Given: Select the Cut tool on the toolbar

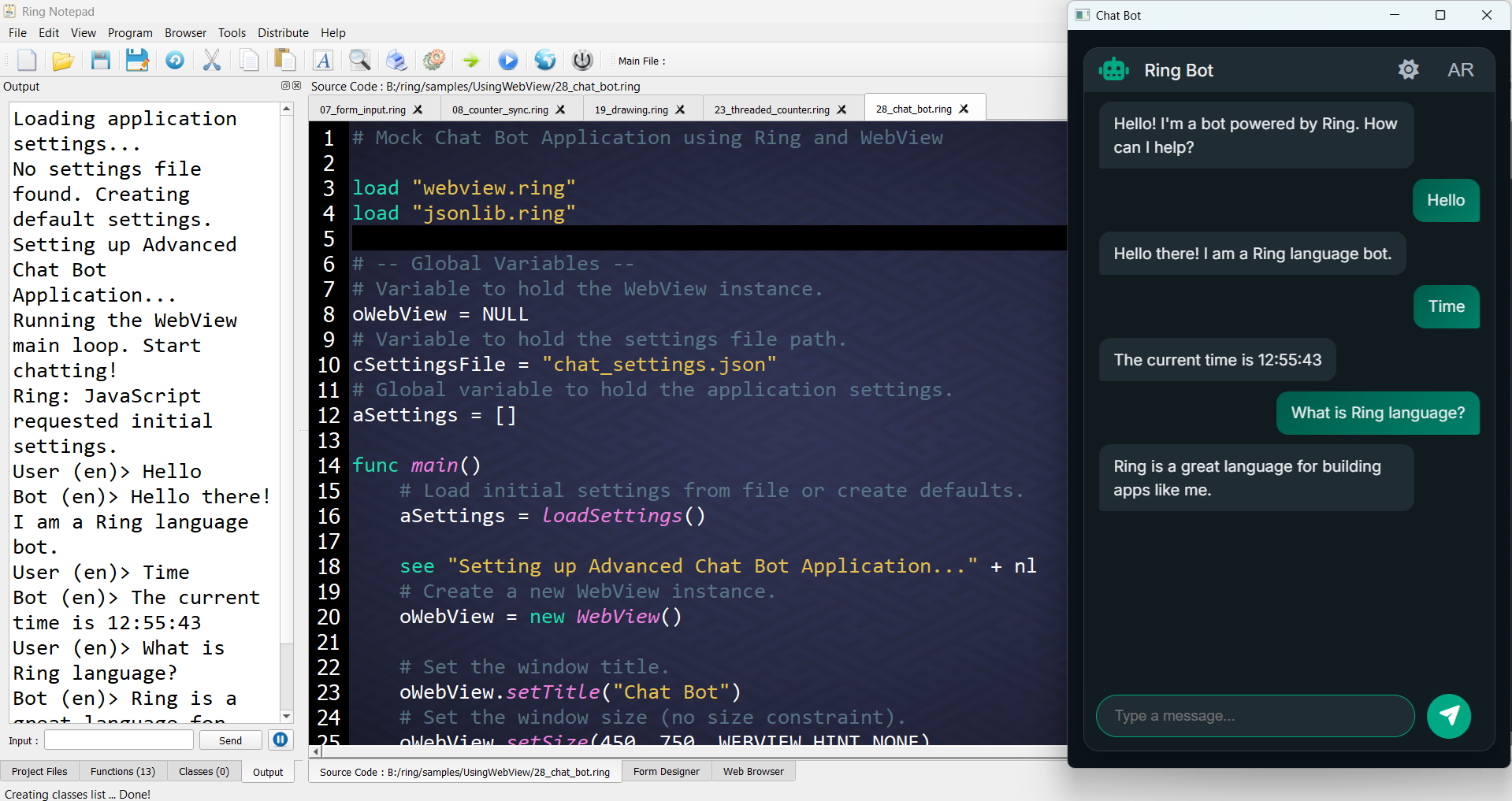Looking at the screenshot, I should (211, 60).
